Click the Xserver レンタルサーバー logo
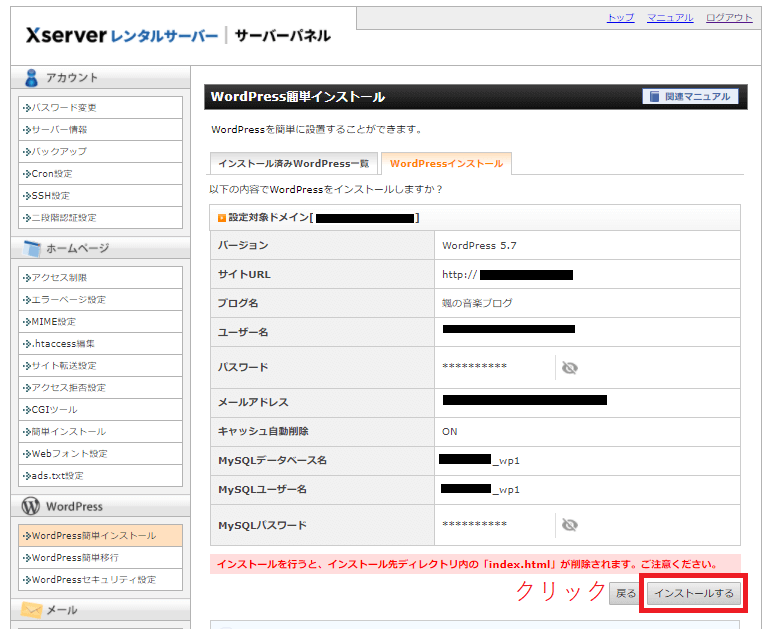 (122, 35)
